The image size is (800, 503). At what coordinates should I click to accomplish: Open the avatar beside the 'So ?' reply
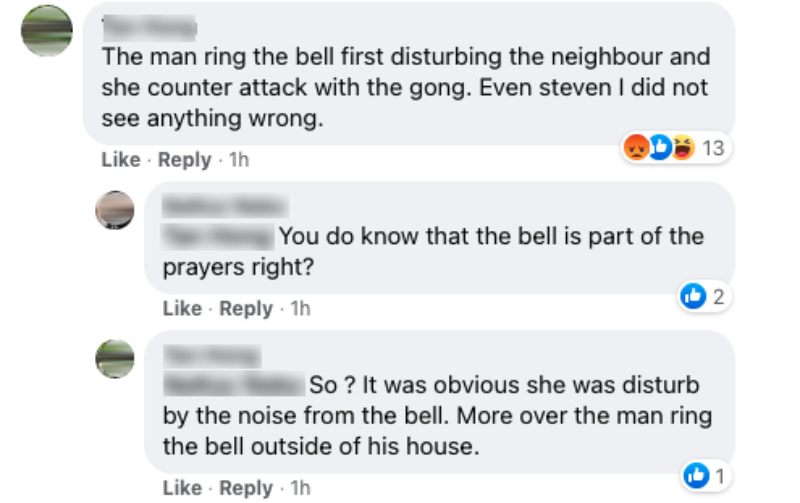[x=114, y=358]
